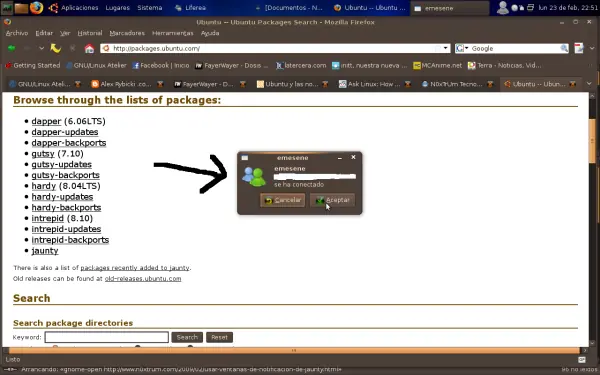600x375 pixels.
Task: Click the system monitor applet in top panel
Action: (7, 8)
